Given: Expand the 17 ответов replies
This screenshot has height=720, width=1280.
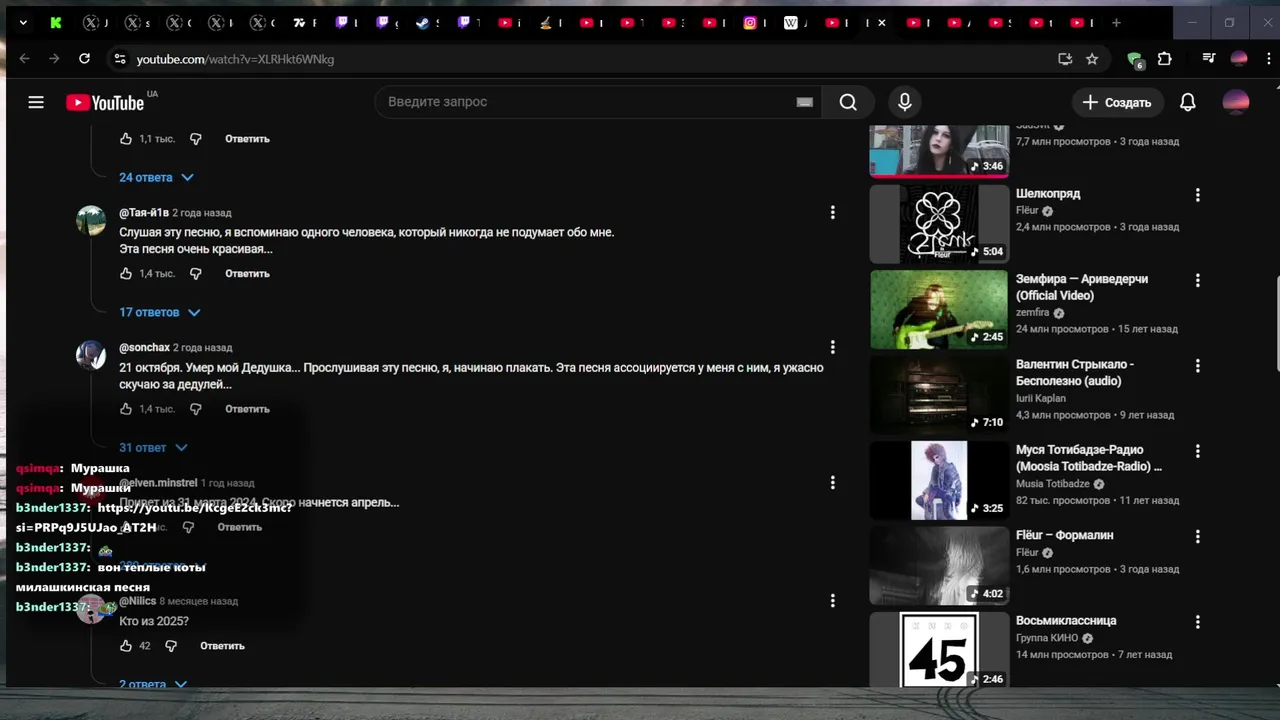Looking at the screenshot, I should (160, 312).
